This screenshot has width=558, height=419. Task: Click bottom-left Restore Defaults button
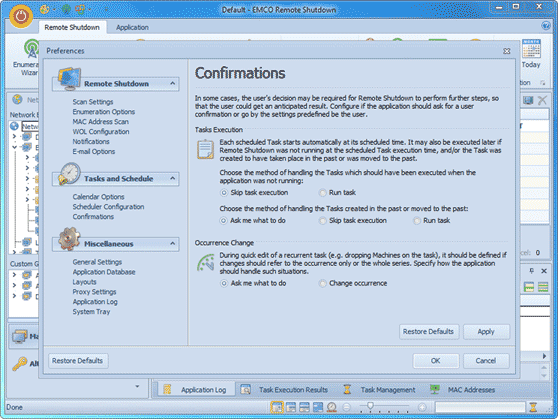click(x=78, y=361)
